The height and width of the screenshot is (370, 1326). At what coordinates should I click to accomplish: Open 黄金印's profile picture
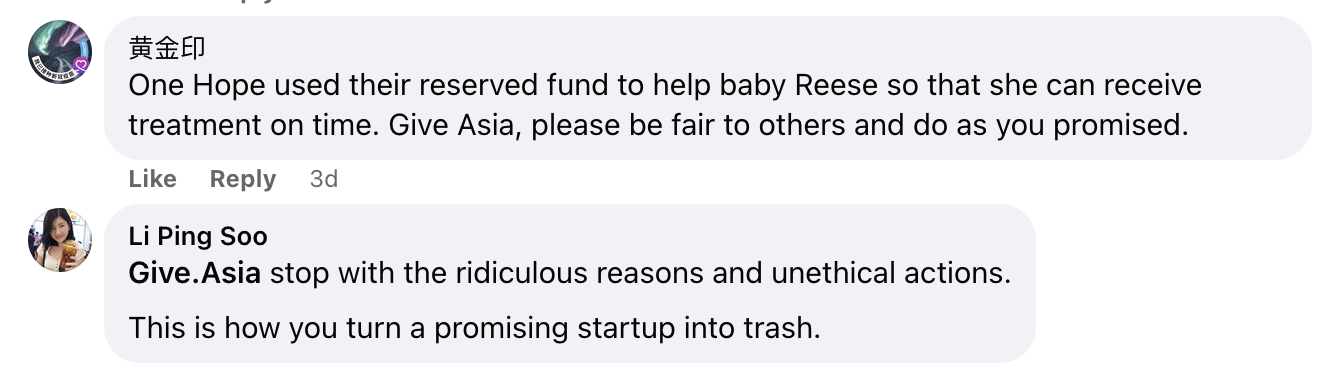(x=60, y=52)
